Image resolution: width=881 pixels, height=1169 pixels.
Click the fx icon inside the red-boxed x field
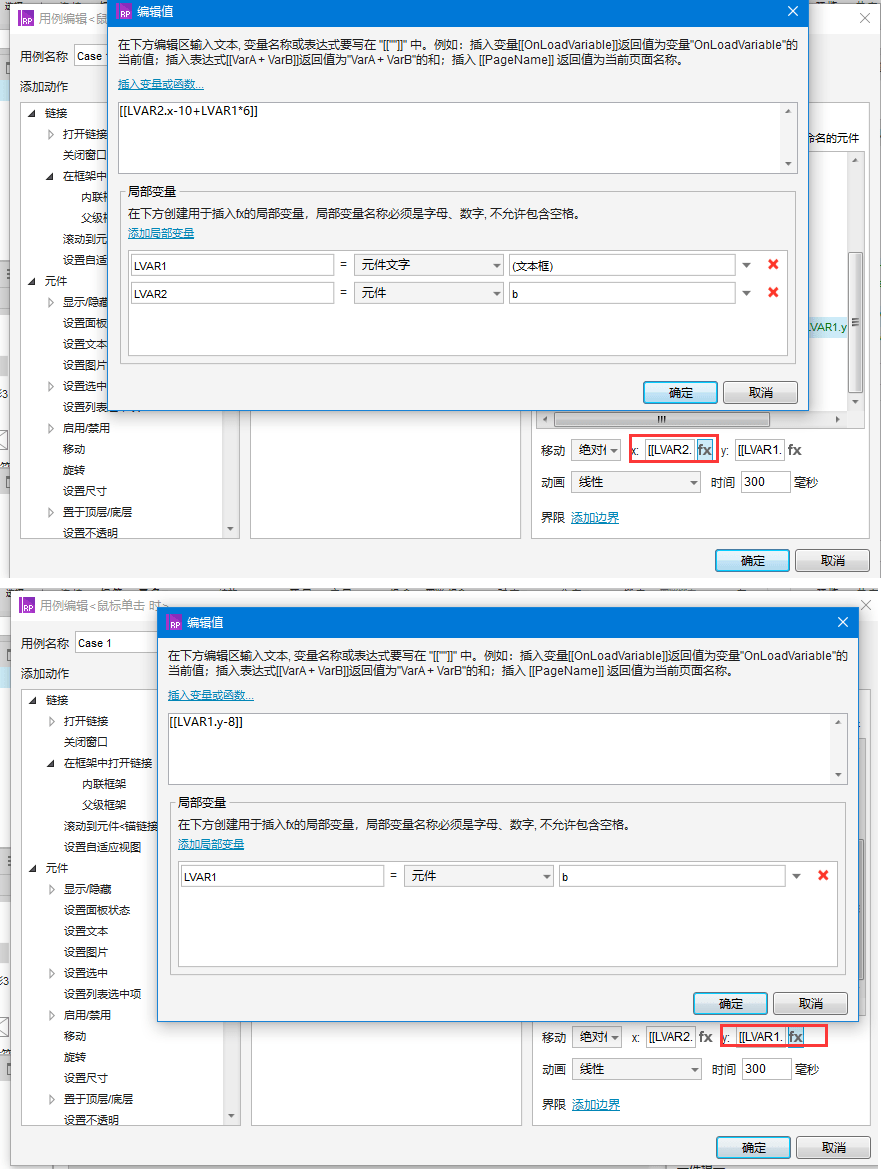coord(705,450)
